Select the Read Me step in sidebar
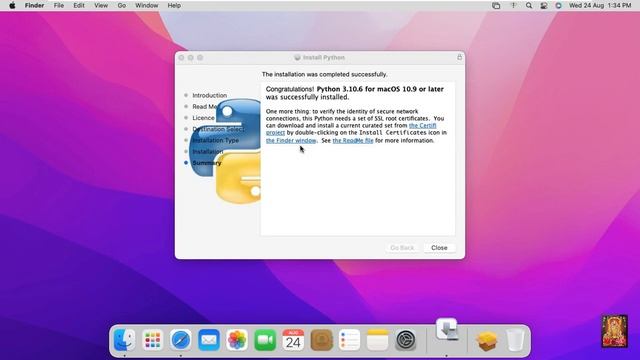The height and width of the screenshot is (360, 640). [205, 107]
